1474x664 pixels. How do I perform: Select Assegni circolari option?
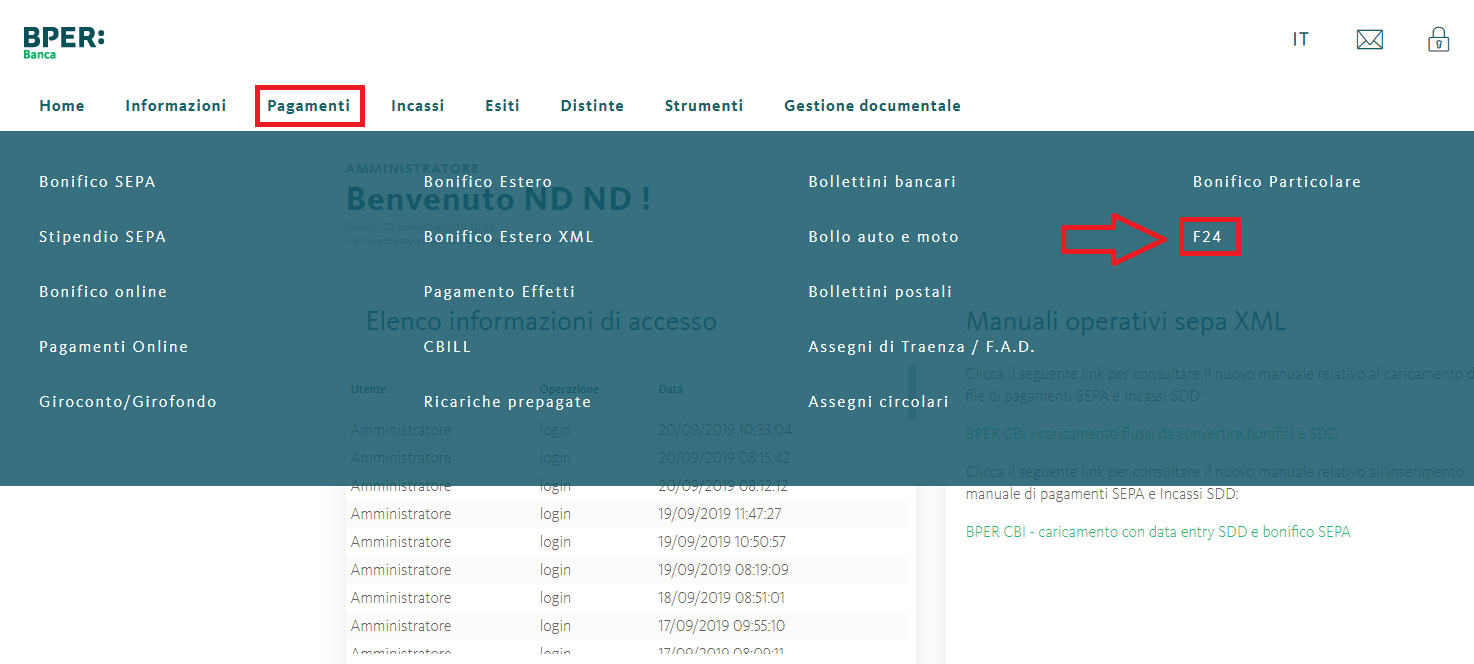878,402
